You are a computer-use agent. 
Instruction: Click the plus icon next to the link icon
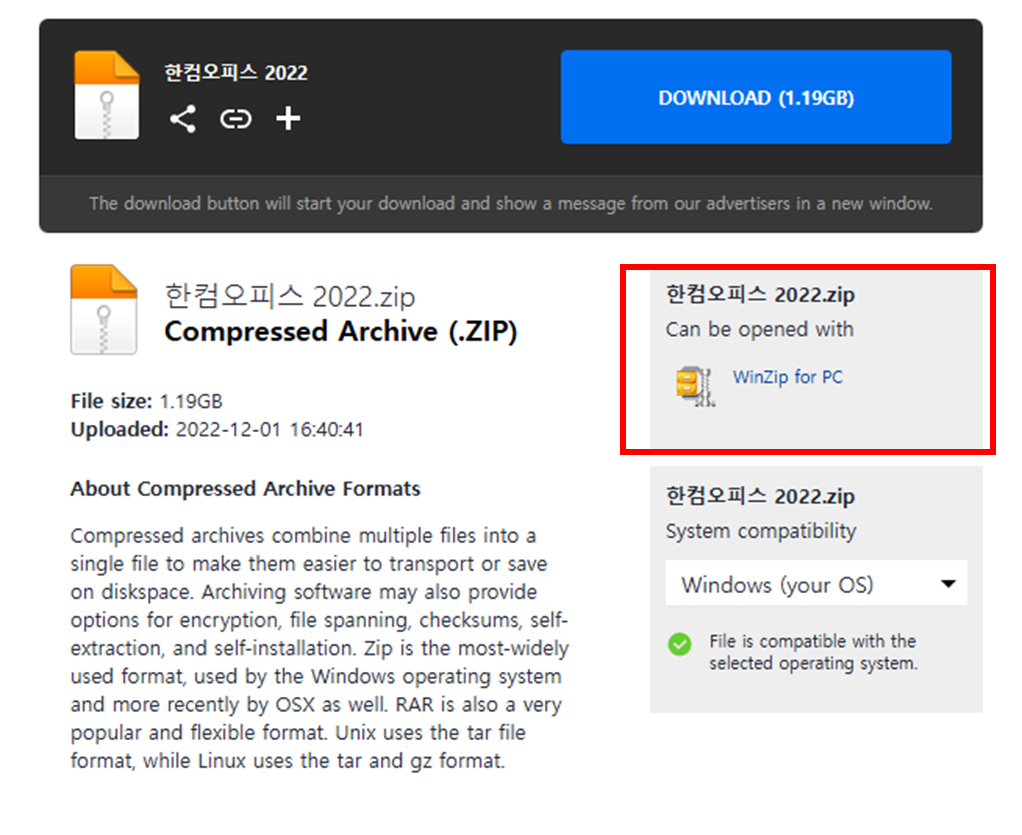pos(288,118)
